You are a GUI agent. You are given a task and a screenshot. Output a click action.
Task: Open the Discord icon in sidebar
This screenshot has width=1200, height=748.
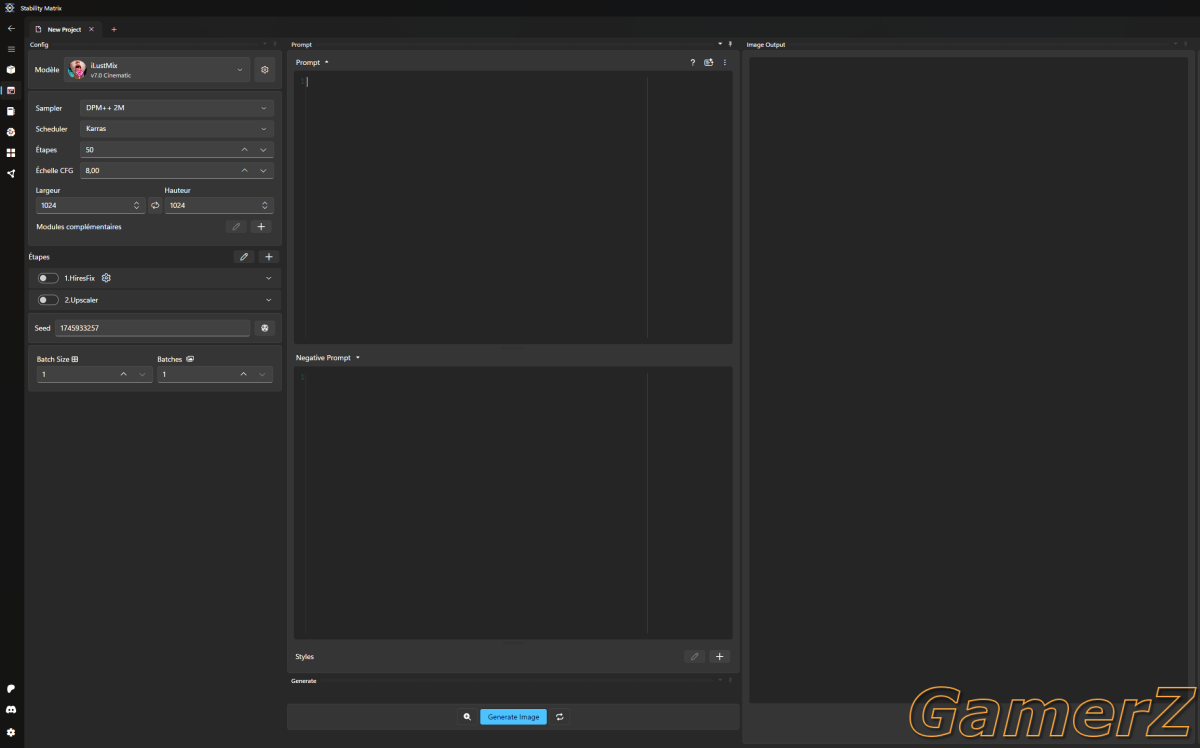[x=11, y=709]
